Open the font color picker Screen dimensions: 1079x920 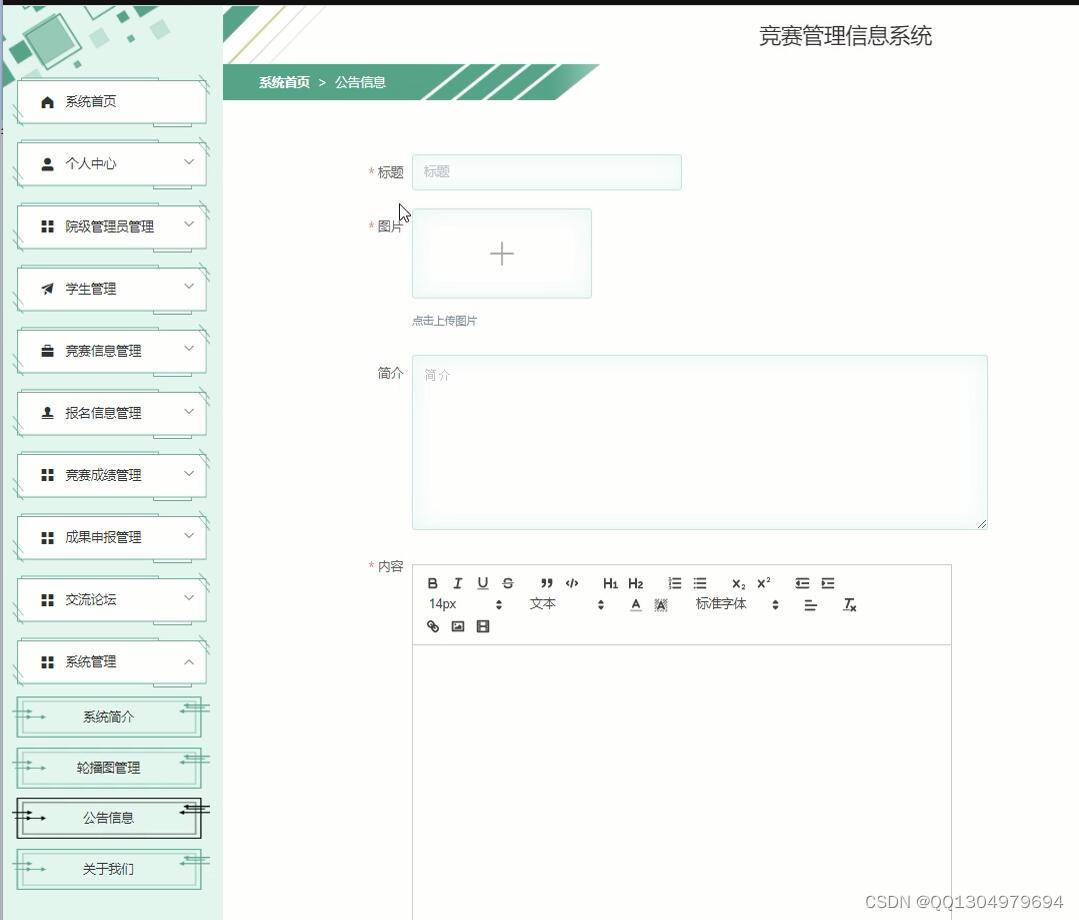pos(635,604)
